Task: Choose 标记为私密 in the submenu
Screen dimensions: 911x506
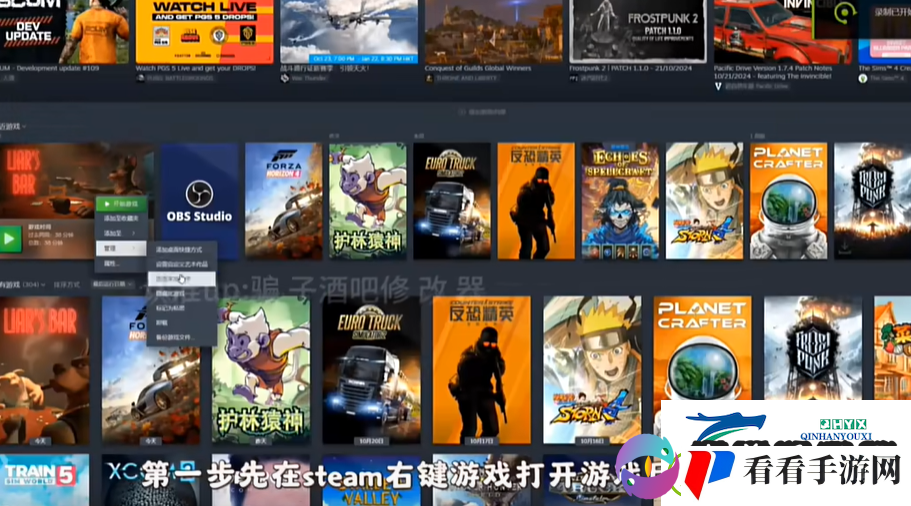Action: click(181, 308)
